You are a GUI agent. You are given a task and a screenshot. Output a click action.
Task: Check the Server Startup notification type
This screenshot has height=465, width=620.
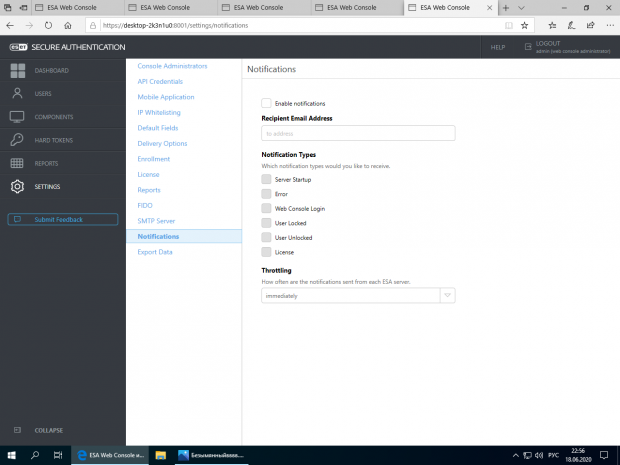click(266, 179)
